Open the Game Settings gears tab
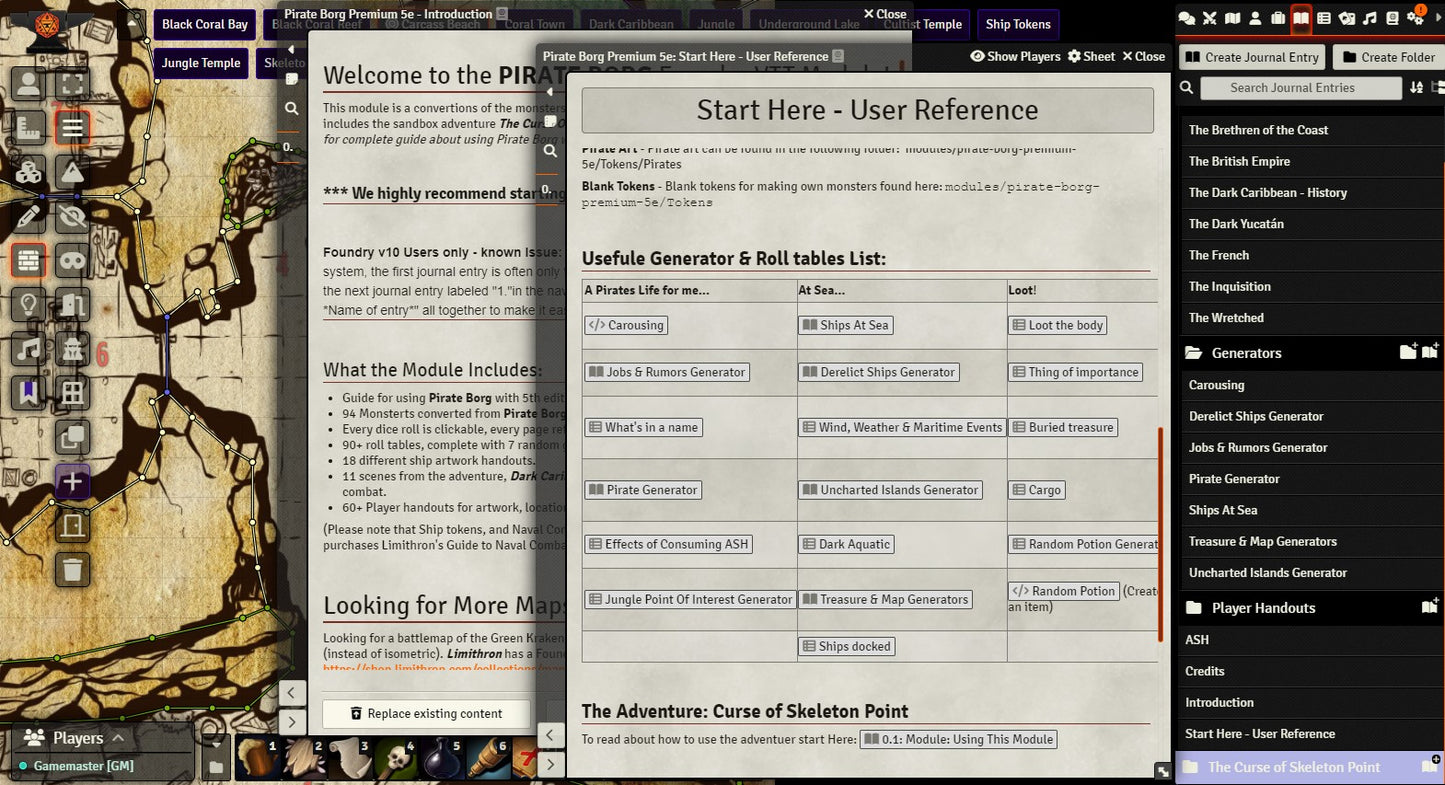 coord(1415,18)
